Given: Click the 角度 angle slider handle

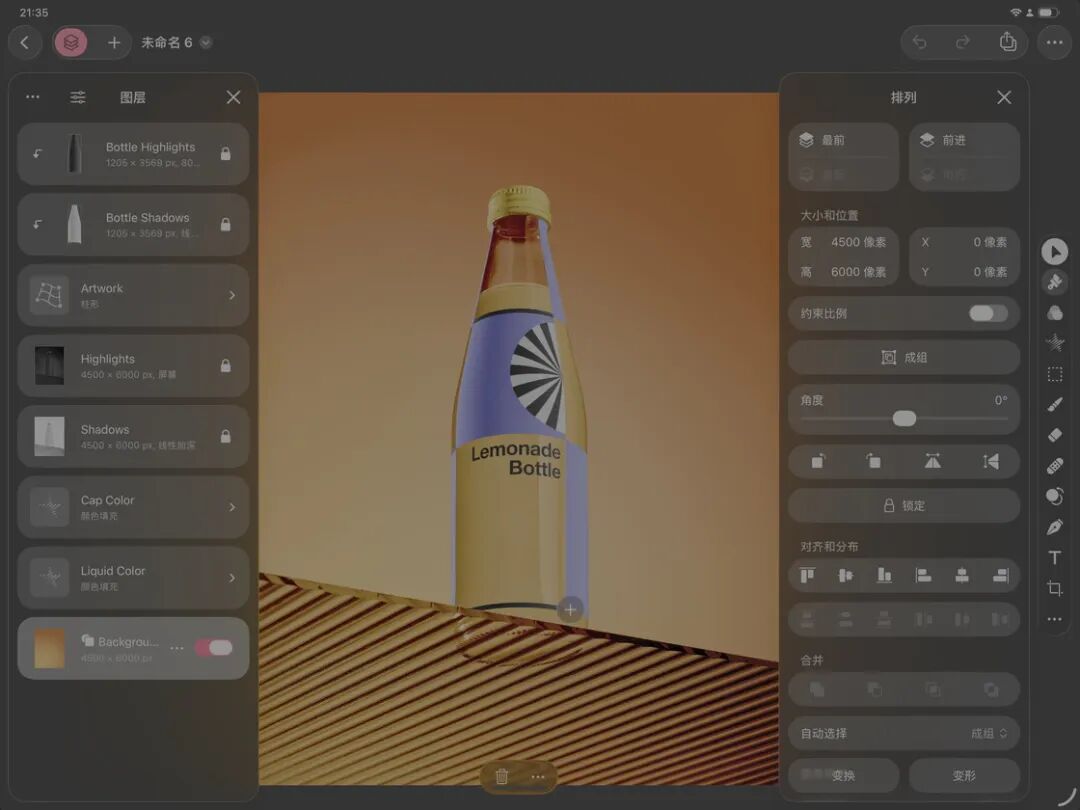Looking at the screenshot, I should (904, 418).
